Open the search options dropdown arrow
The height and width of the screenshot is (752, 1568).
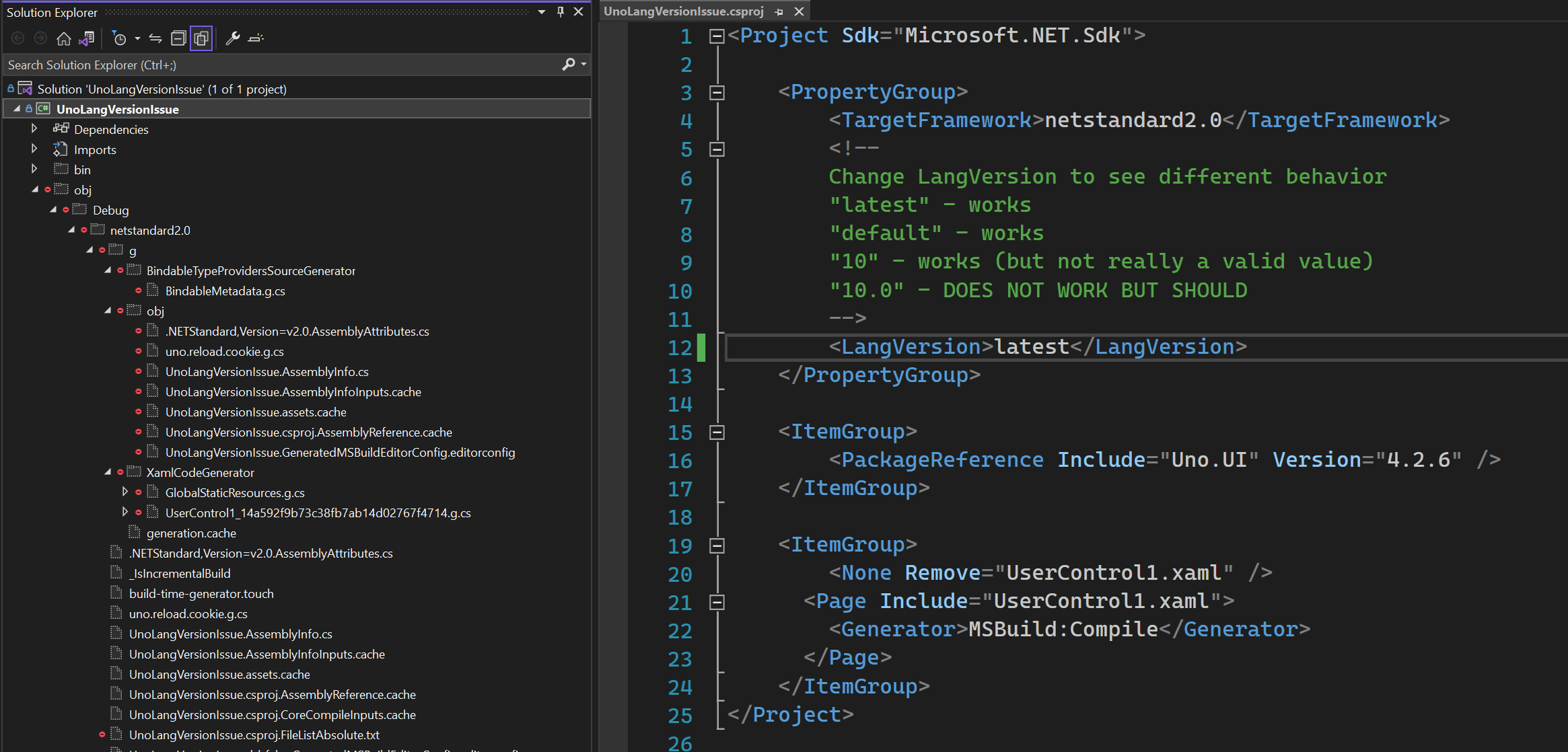583,65
